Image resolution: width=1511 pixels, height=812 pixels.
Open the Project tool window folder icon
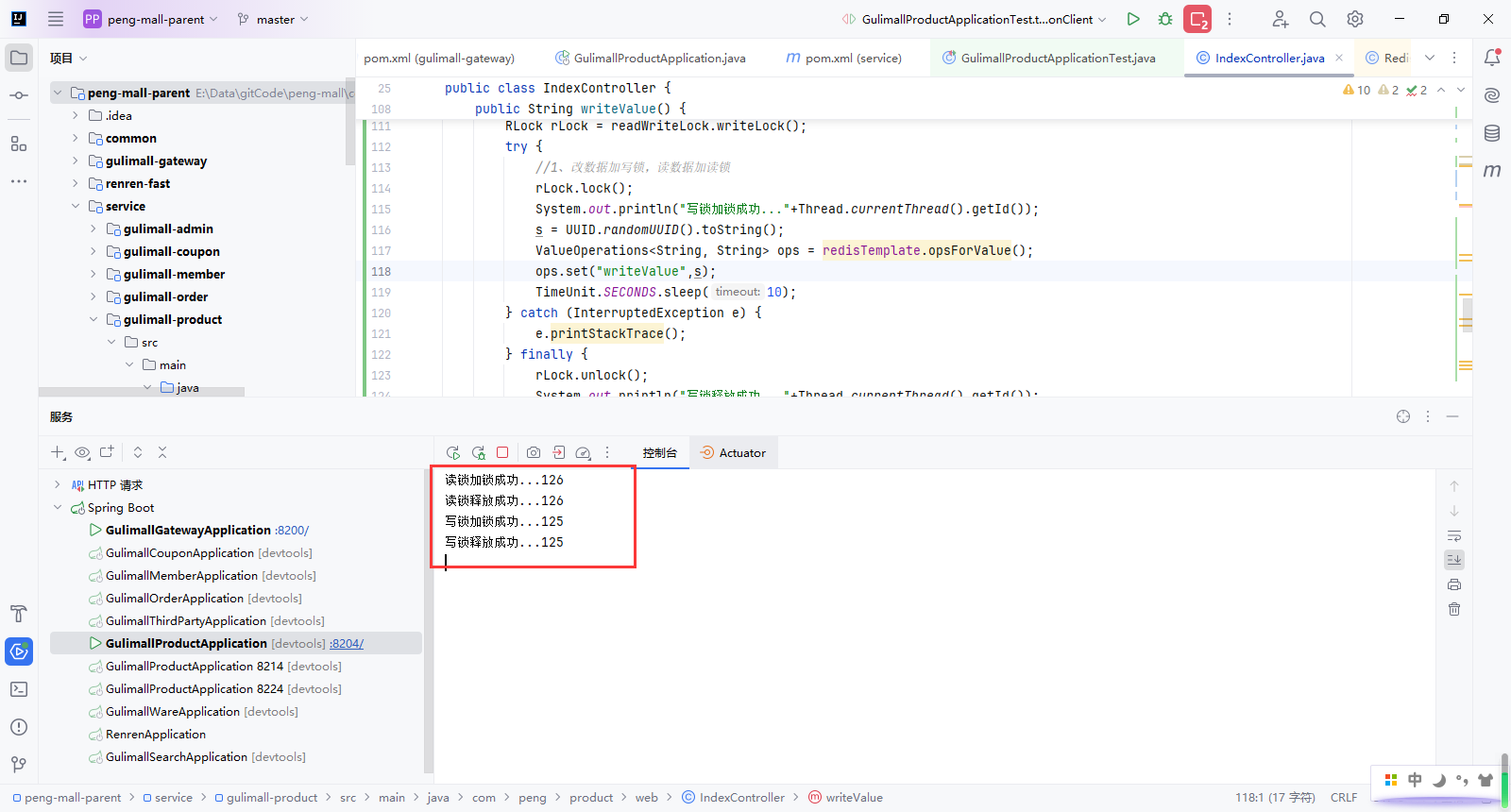click(x=19, y=58)
